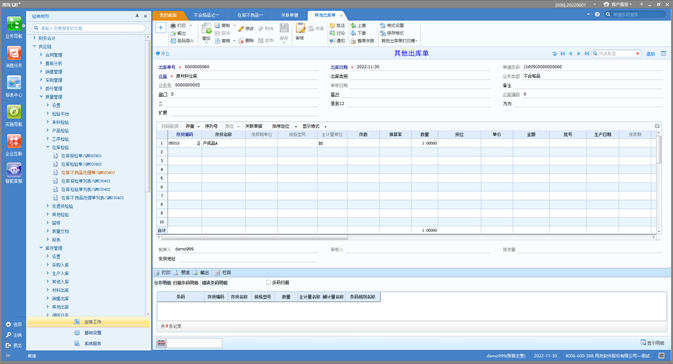Click the maximize-grid icon above the table
The height and width of the screenshot is (364, 673).
(657, 126)
